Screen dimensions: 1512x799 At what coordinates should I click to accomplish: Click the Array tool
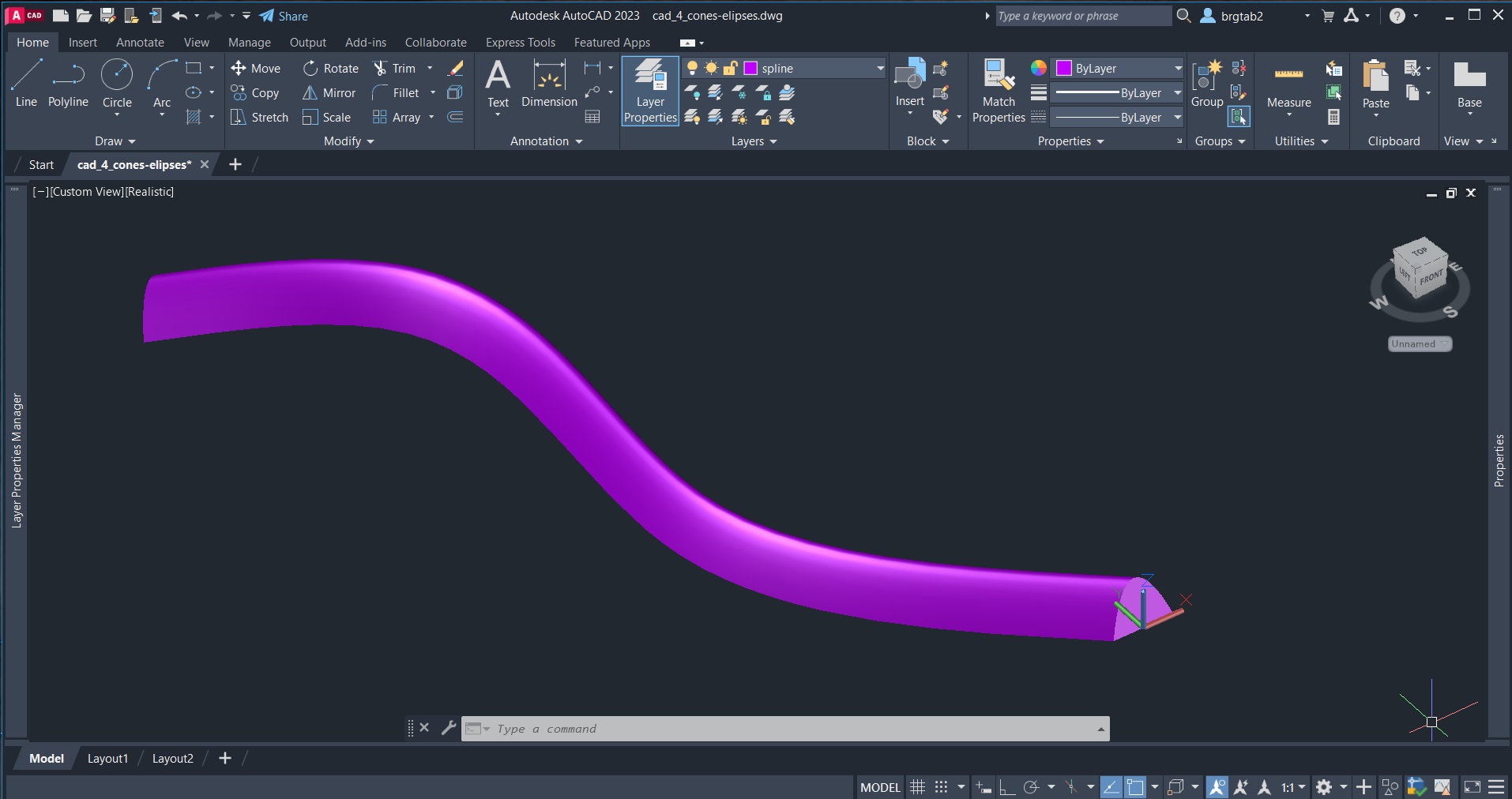[397, 118]
